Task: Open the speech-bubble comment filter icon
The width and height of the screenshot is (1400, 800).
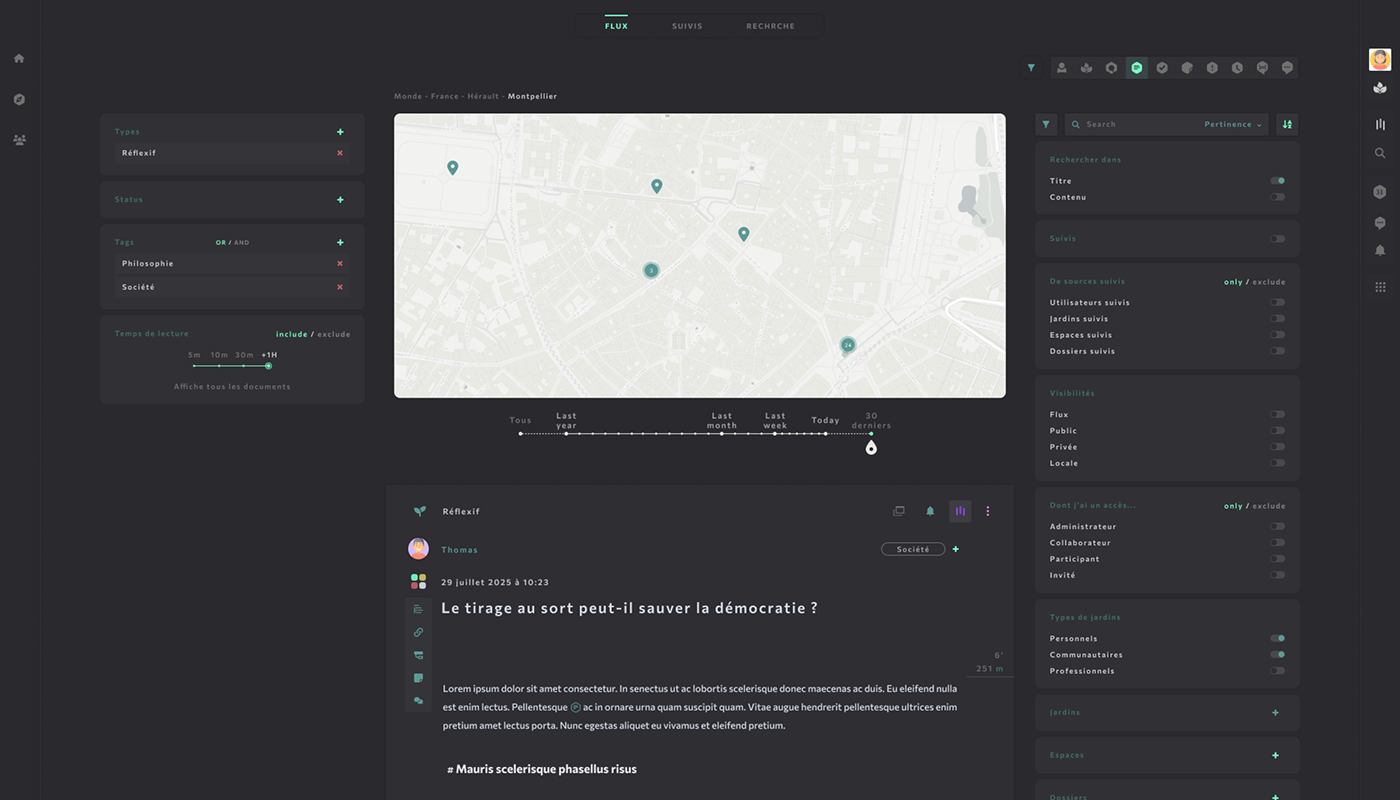Action: tap(1288, 67)
